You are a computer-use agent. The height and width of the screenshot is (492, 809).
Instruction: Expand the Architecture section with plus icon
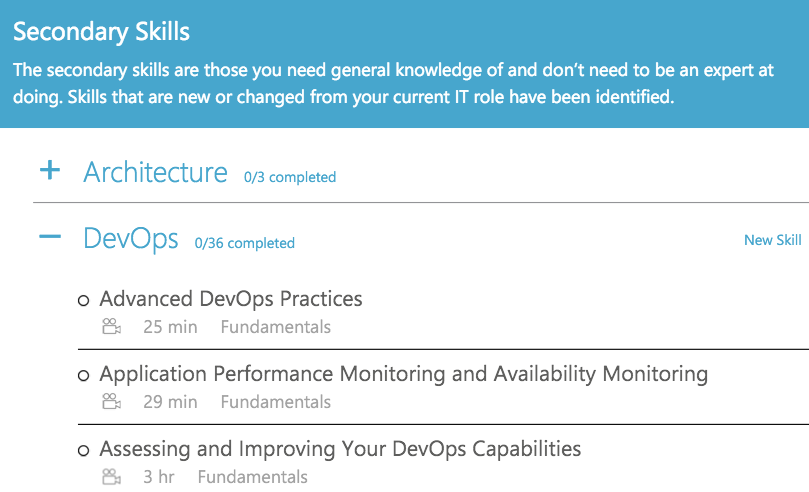pos(50,170)
